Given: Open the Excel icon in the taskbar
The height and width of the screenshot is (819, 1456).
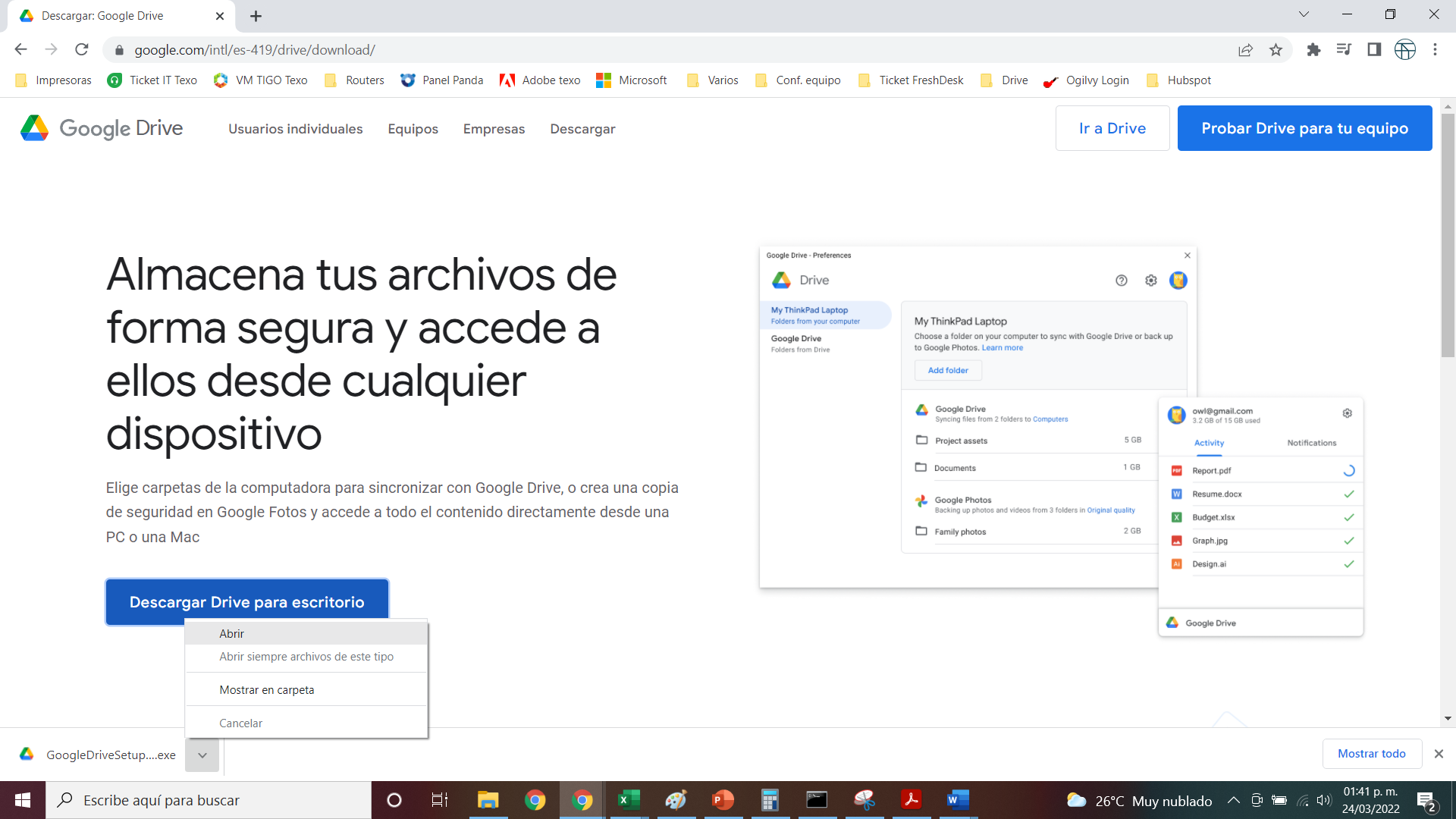Looking at the screenshot, I should pos(629,800).
